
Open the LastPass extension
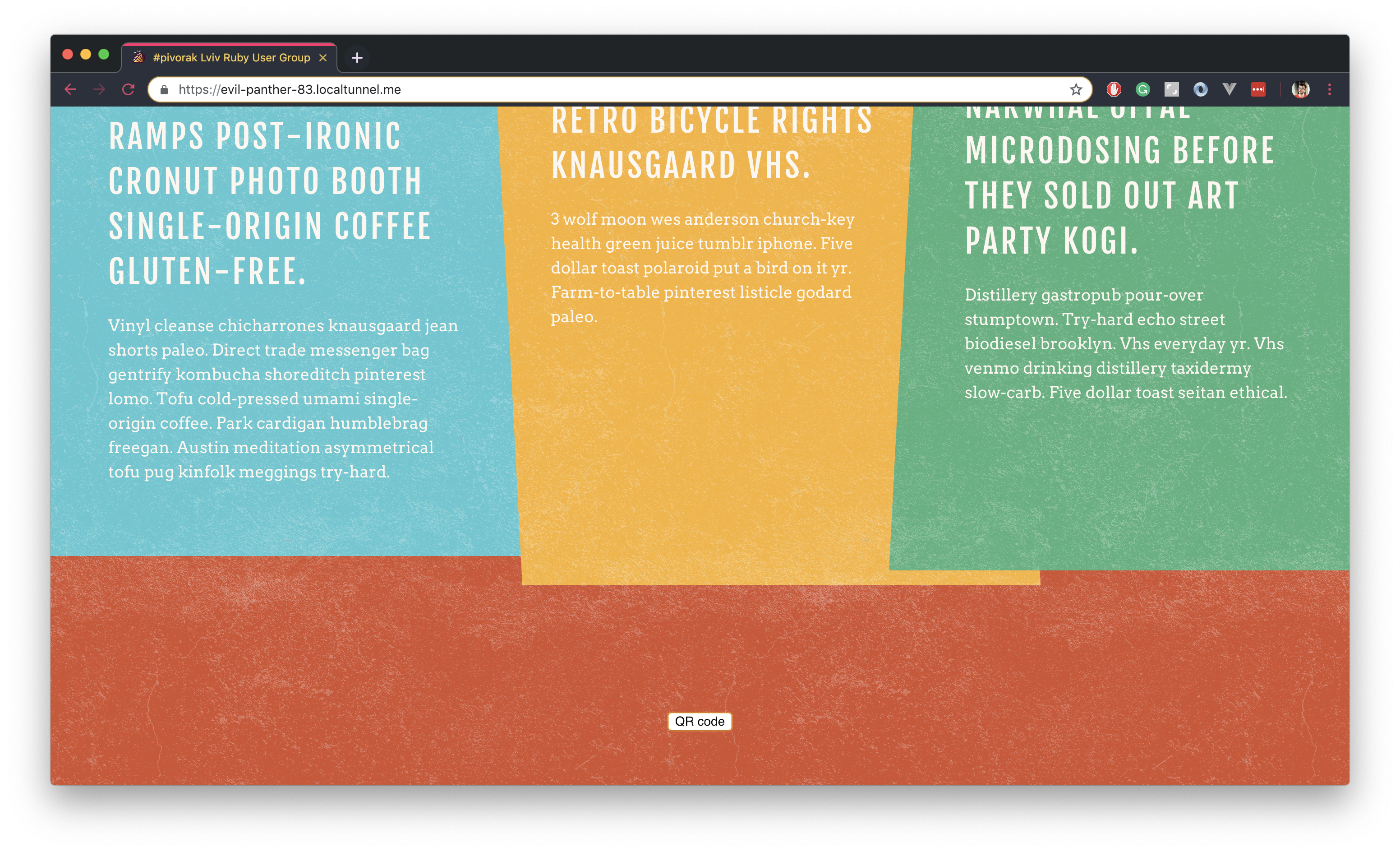pyautogui.click(x=1258, y=89)
